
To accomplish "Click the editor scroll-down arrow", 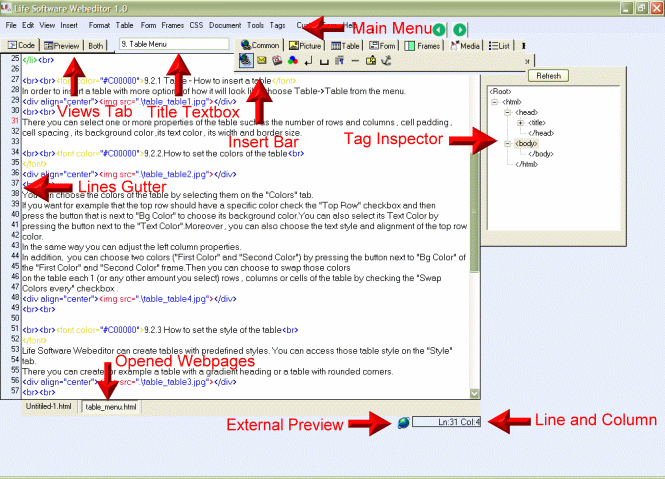I will point(475,393).
